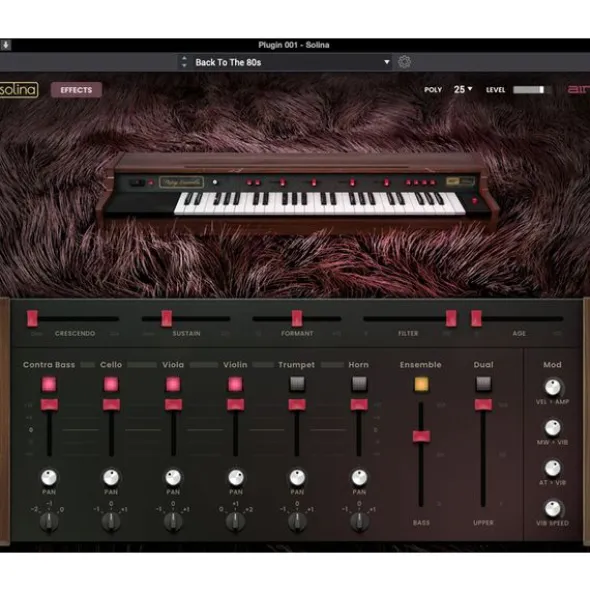Click the Viola Pan knob
The width and height of the screenshot is (590, 591).
[x=173, y=477]
